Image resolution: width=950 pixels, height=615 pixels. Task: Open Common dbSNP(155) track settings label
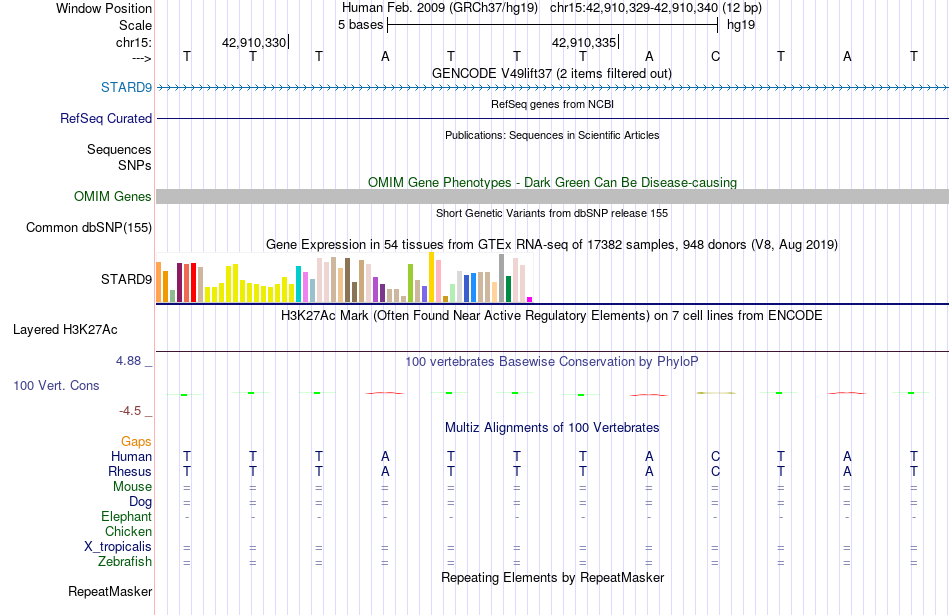pos(88,227)
